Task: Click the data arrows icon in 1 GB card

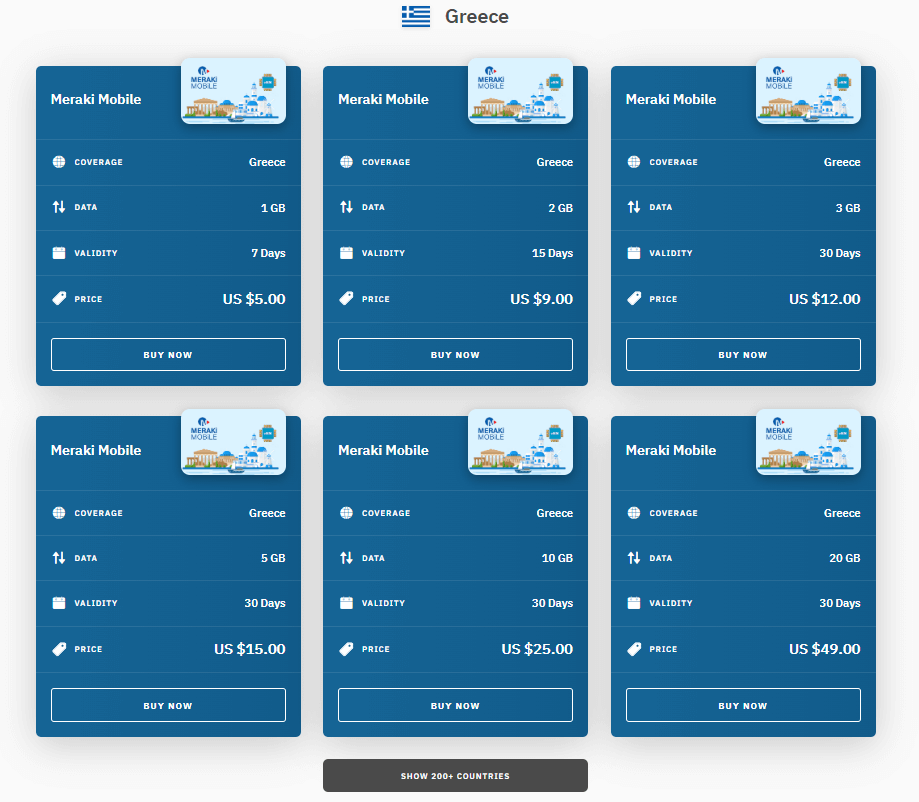Action: [59, 207]
